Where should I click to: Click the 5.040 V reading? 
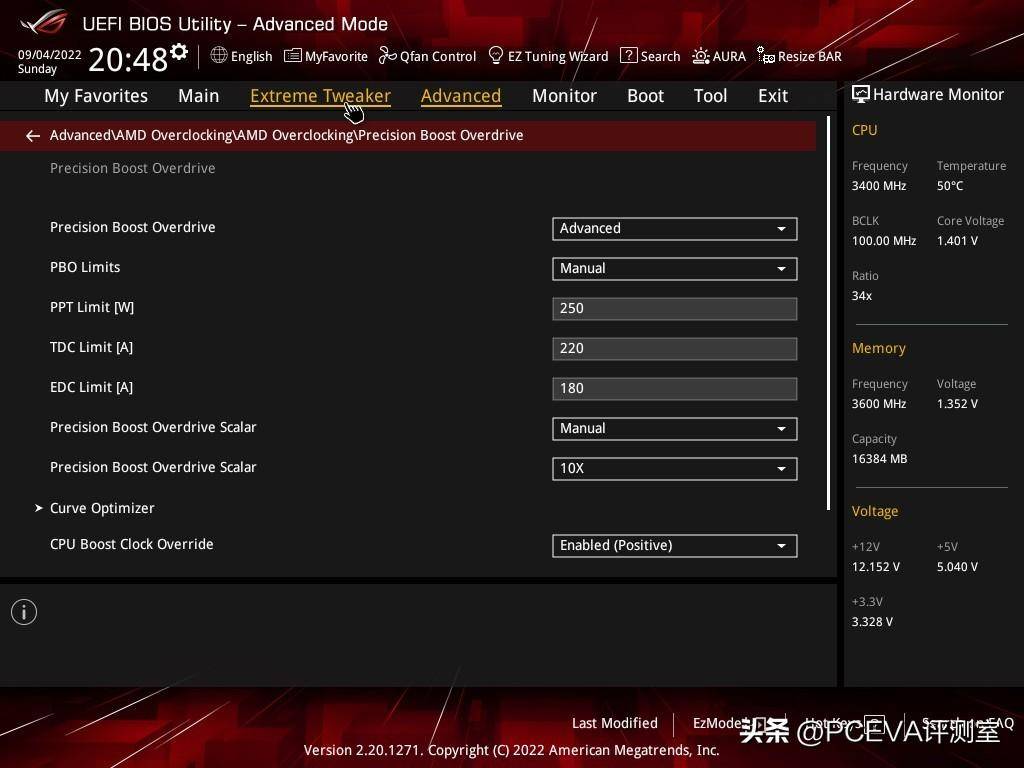[x=957, y=566]
